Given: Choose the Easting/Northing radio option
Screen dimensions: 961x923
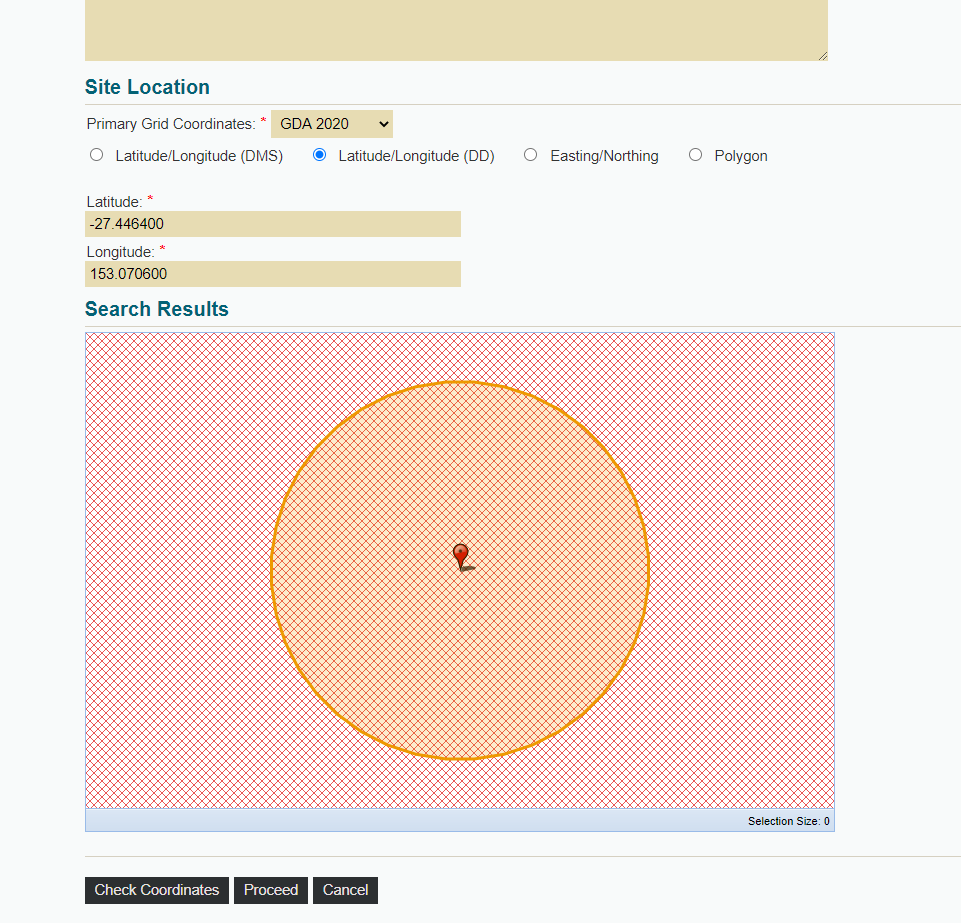Looking at the screenshot, I should [531, 155].
